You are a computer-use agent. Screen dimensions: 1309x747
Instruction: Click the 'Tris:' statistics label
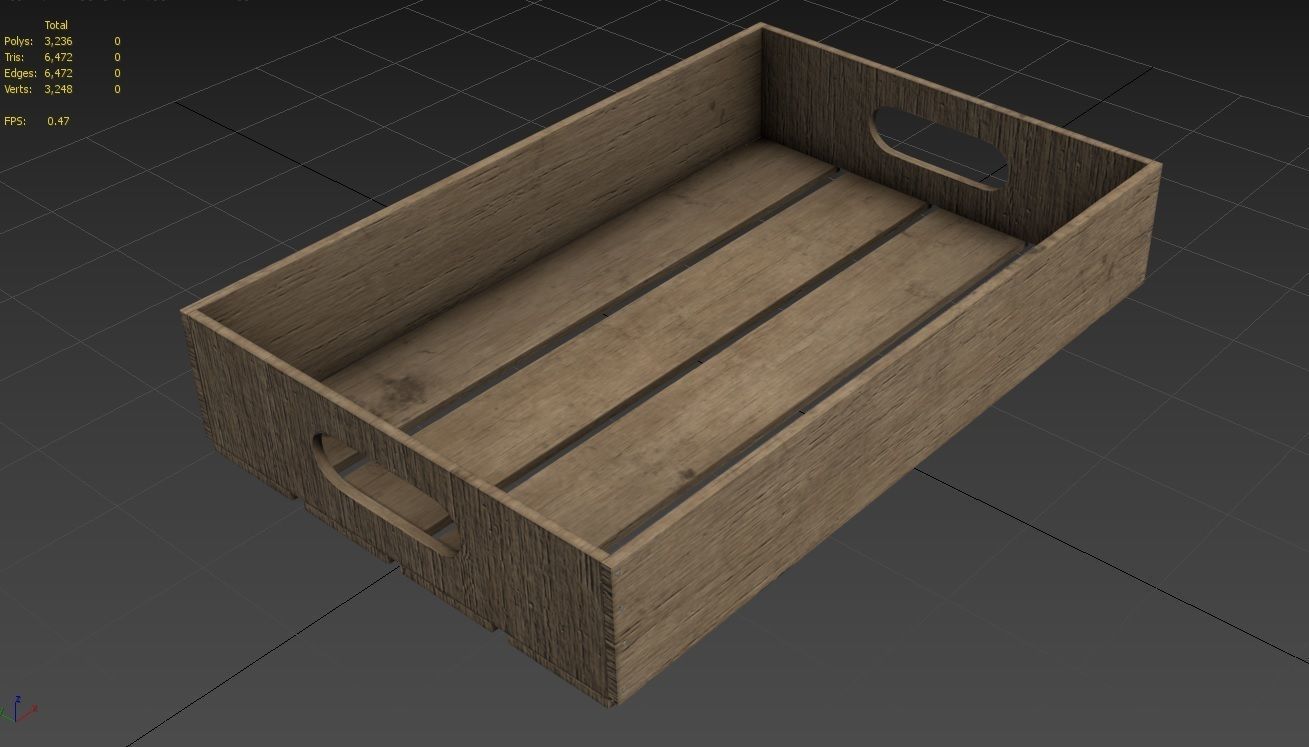click(x=14, y=57)
